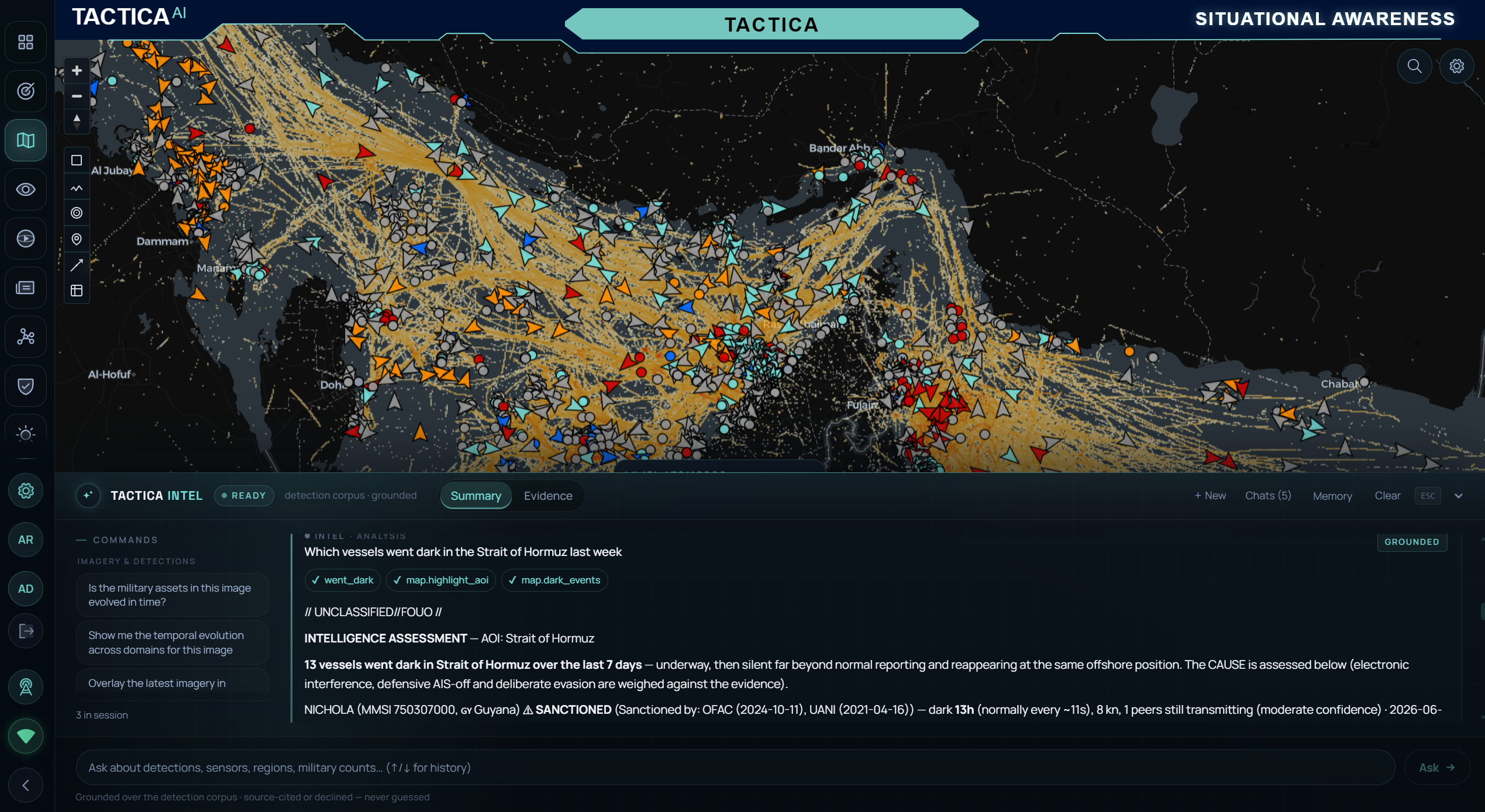Open the news feed list sidebar icon
Viewport: 1485px width, 812px height.
26,288
